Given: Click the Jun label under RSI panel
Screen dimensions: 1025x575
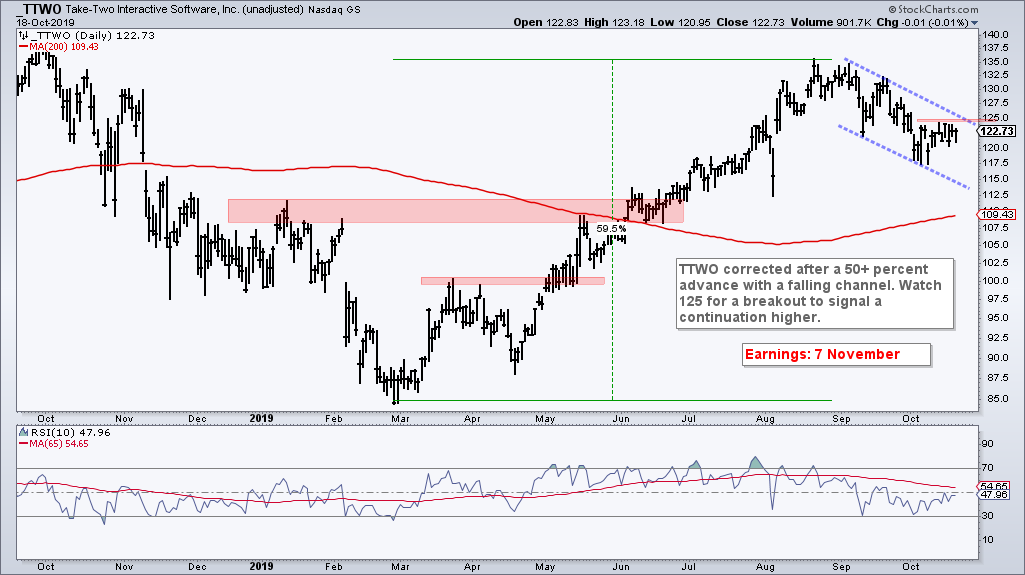Looking at the screenshot, I should click(x=620, y=567).
